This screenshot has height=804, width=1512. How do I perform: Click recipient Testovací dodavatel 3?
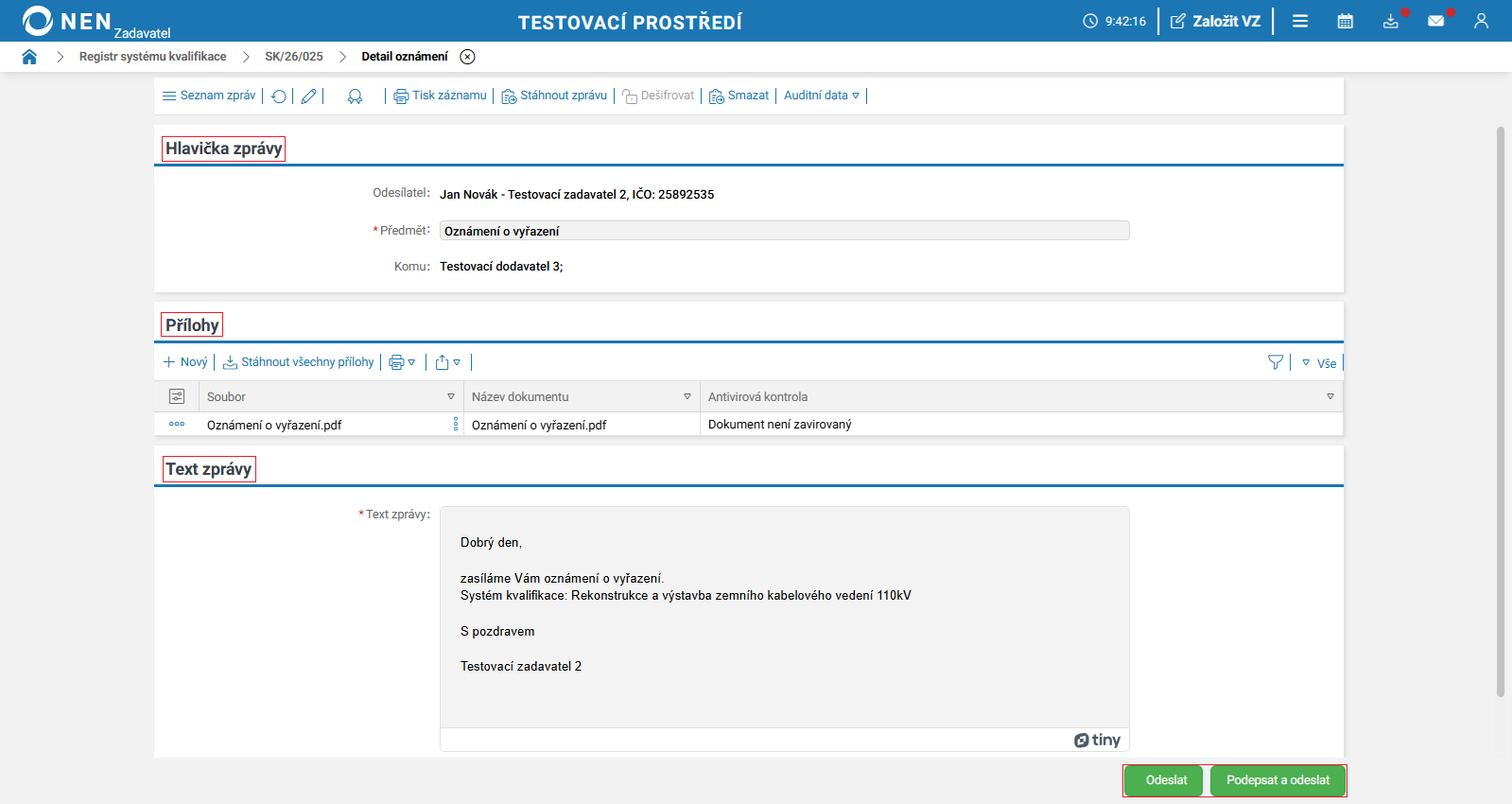click(501, 267)
